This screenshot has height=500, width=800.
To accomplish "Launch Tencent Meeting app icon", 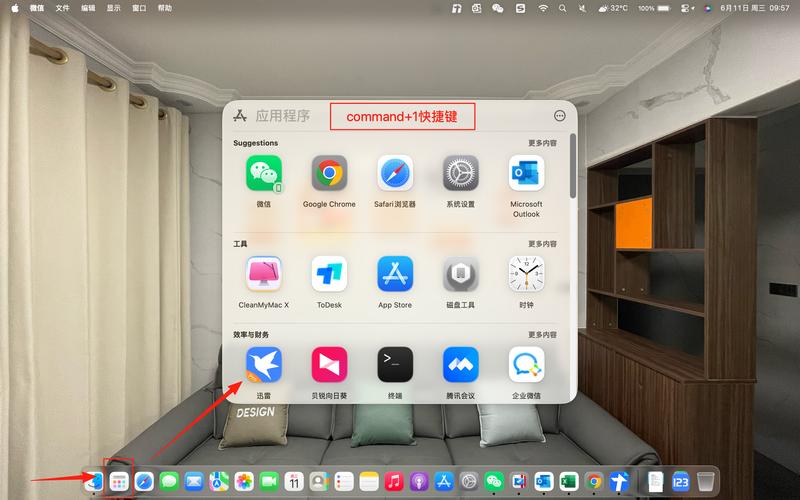I will (461, 364).
